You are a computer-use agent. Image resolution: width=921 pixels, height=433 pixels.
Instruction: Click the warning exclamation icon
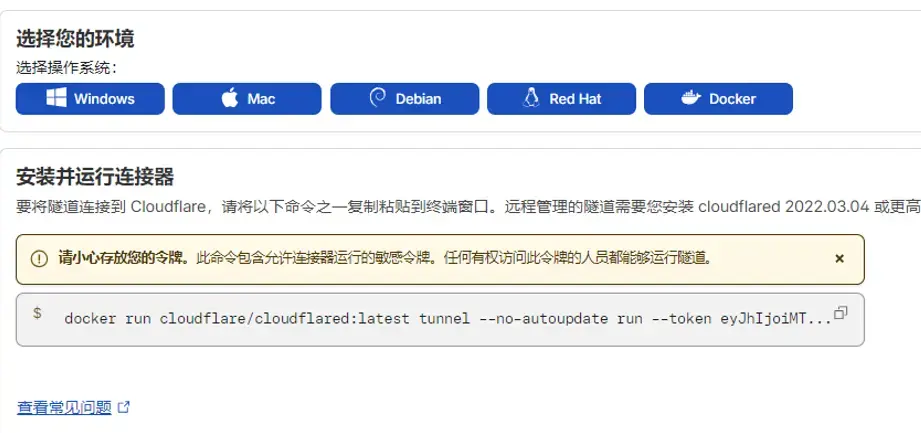click(39, 259)
